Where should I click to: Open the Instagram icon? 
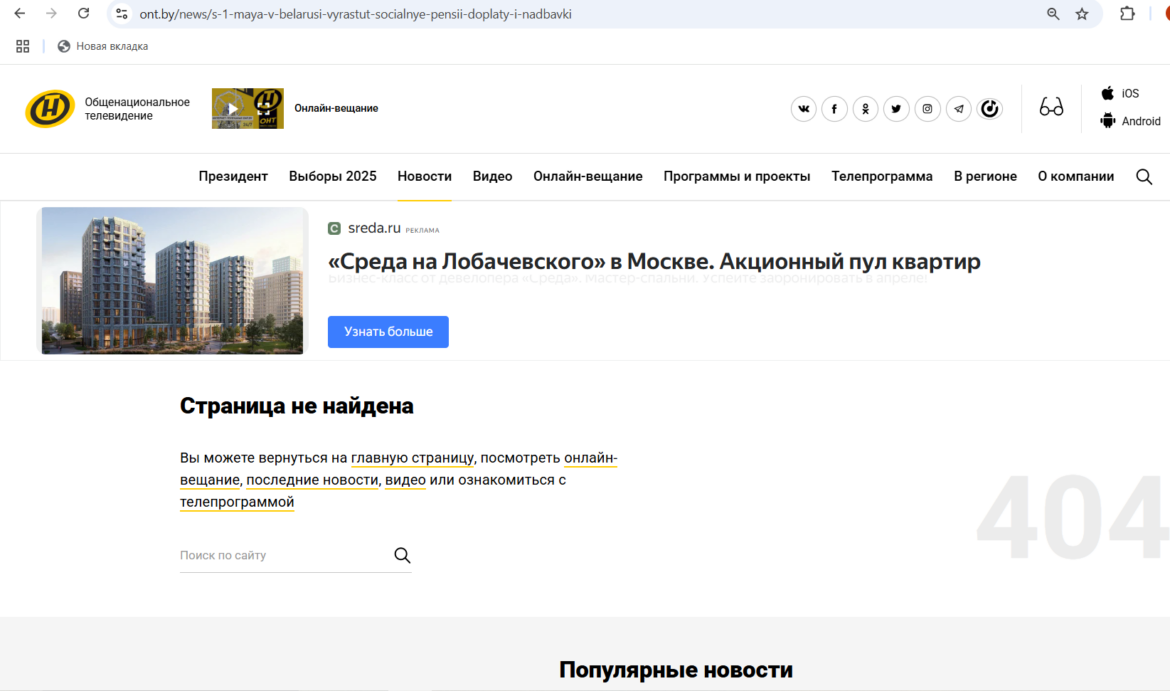927,108
